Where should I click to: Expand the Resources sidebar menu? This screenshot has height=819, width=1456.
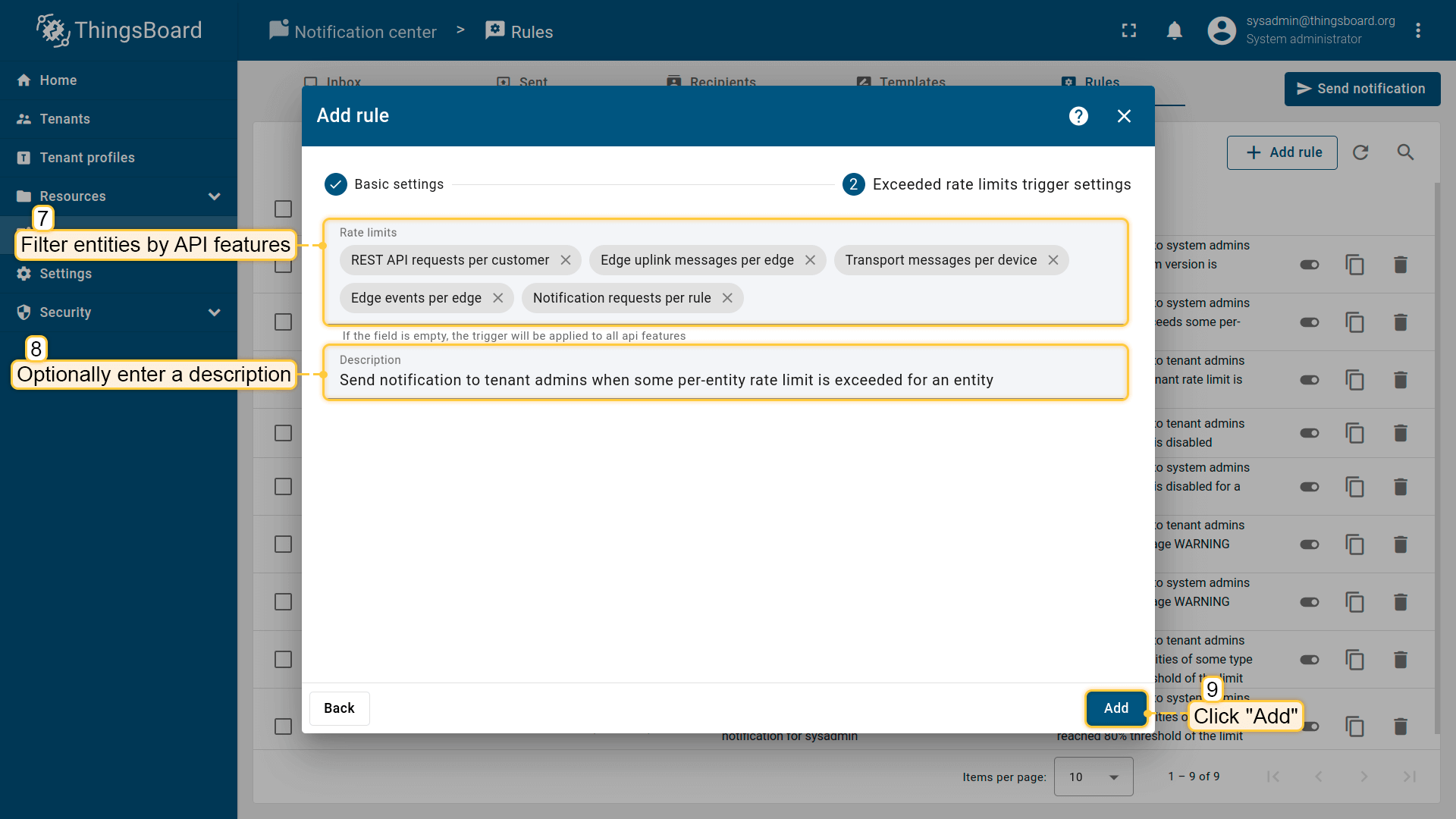[x=214, y=196]
